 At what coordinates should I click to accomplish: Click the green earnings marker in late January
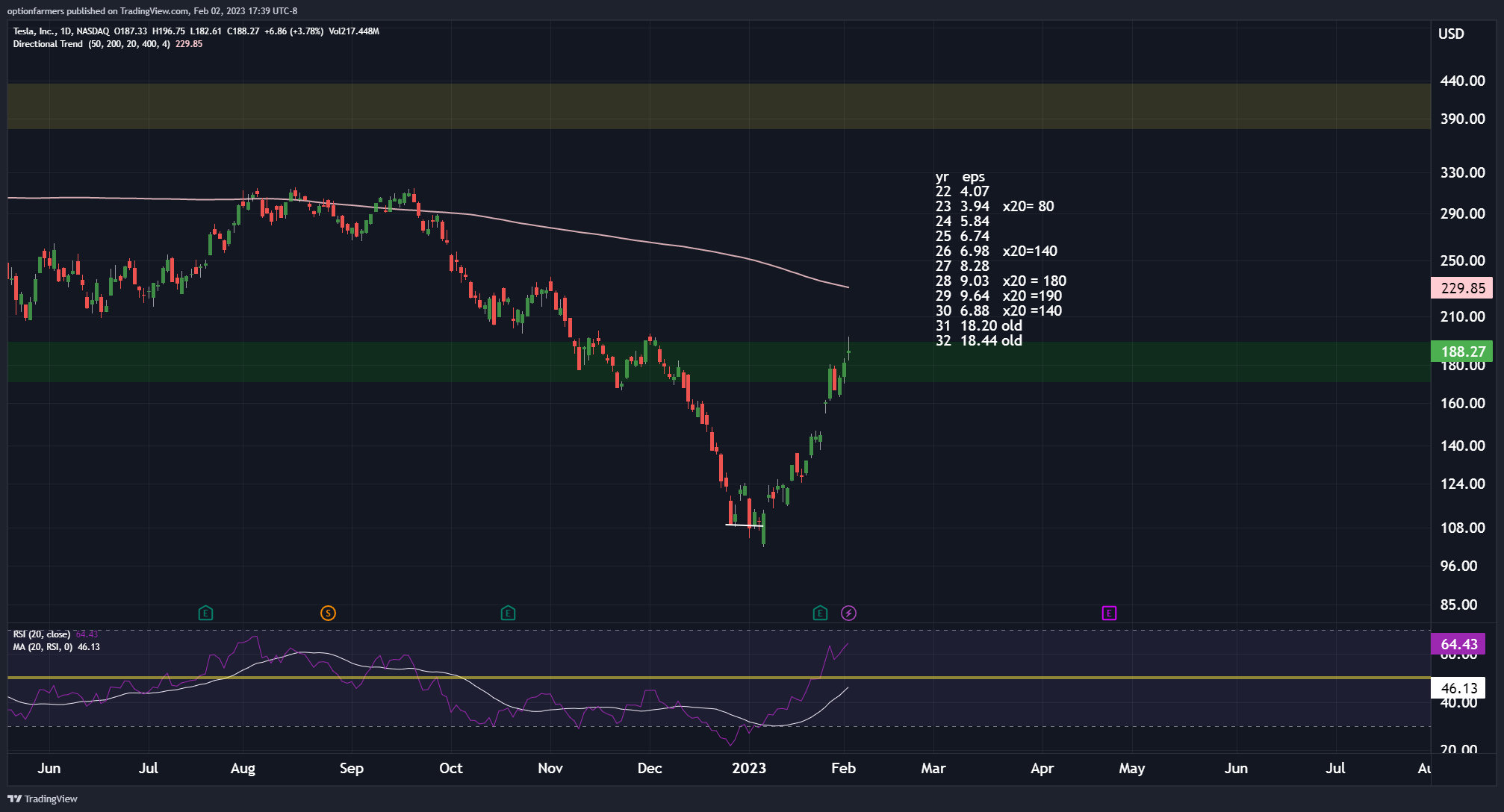click(x=820, y=613)
